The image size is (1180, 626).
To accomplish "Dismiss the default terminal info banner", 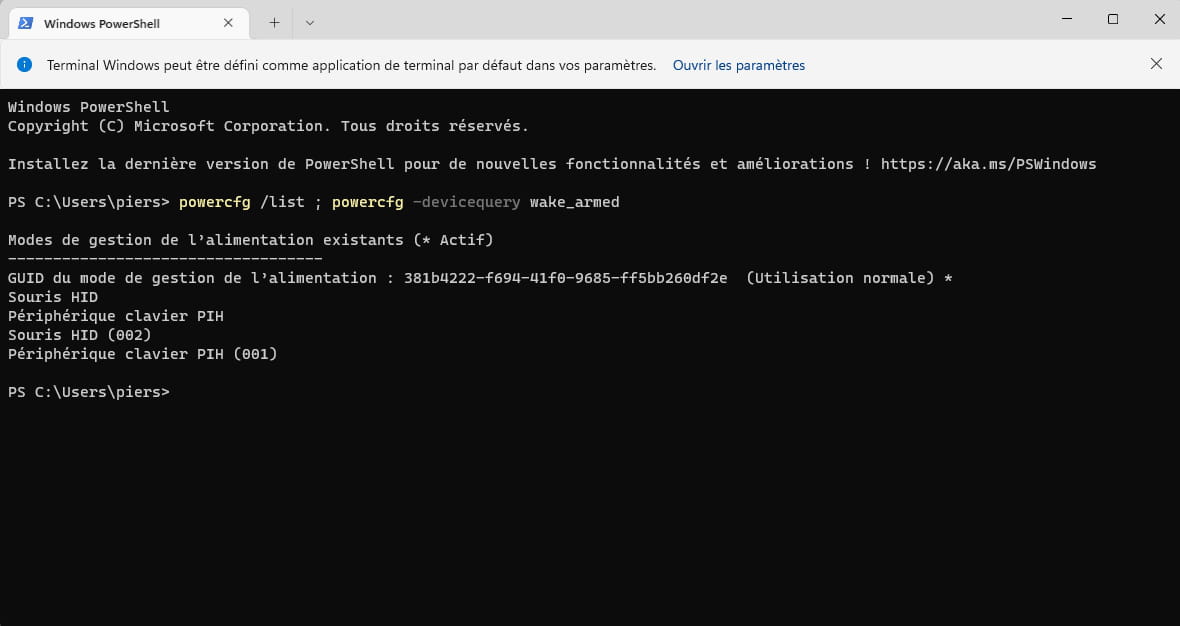I will click(x=1156, y=65).
